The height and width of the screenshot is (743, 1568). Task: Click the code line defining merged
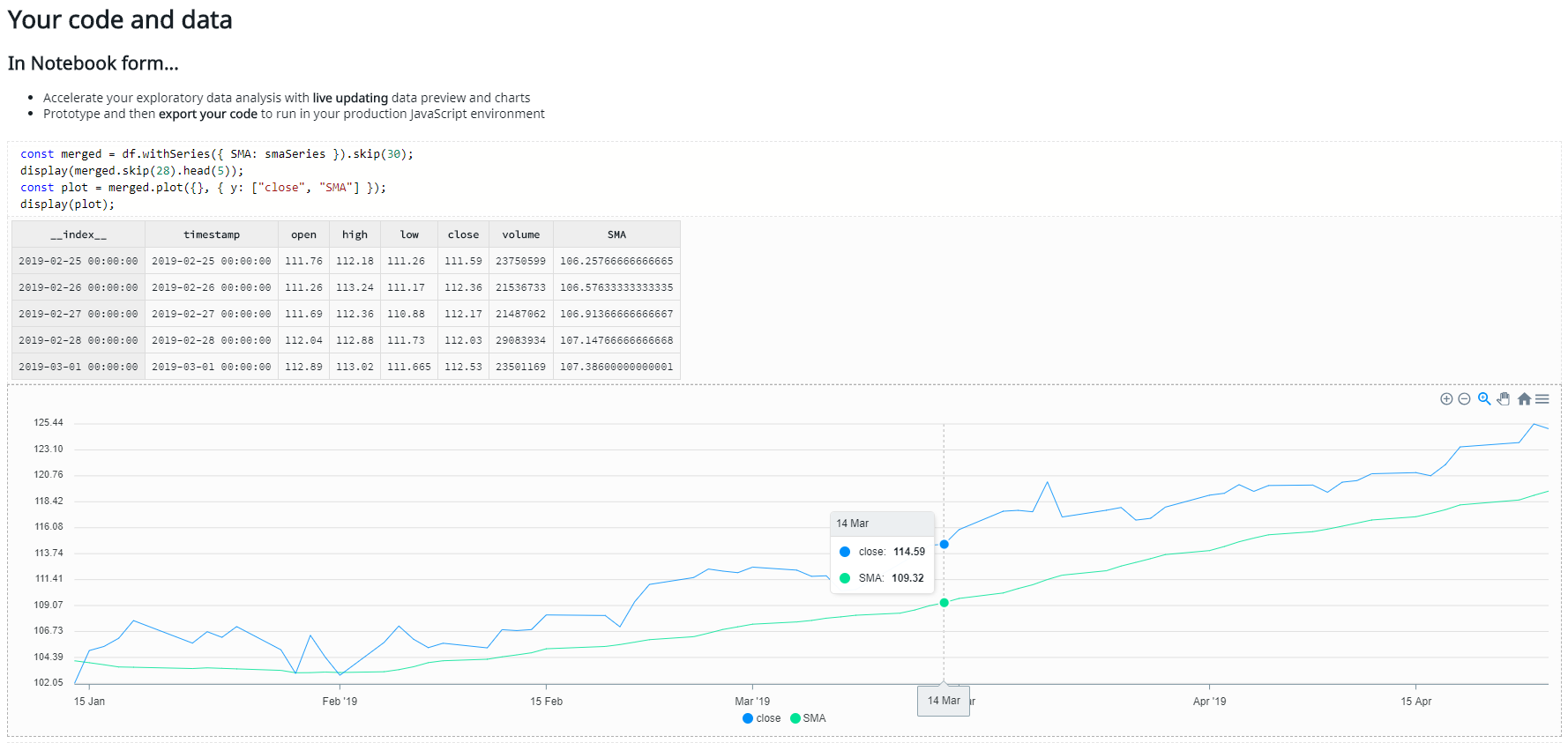pyautogui.click(x=217, y=154)
